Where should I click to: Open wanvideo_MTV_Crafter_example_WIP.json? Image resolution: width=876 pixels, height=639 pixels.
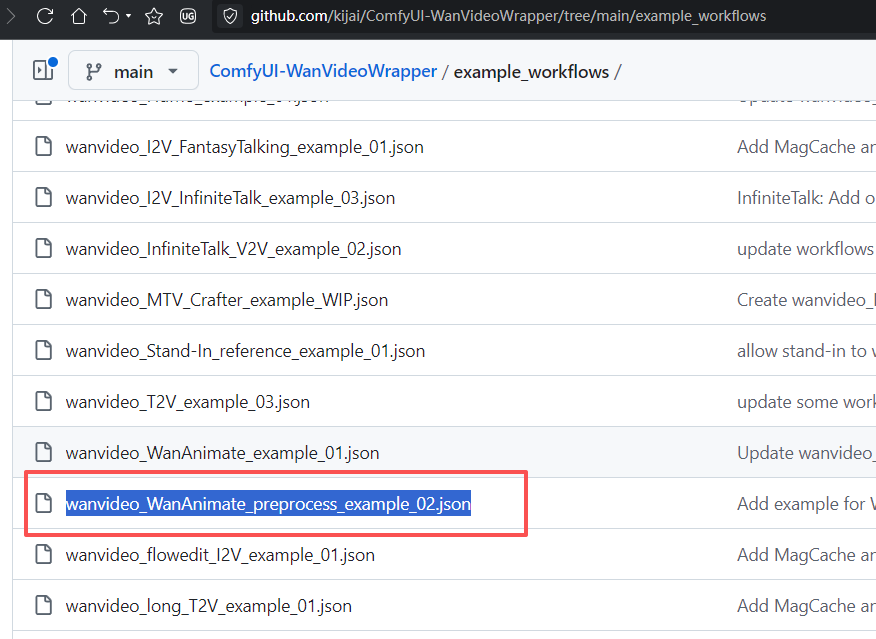[x=227, y=300]
